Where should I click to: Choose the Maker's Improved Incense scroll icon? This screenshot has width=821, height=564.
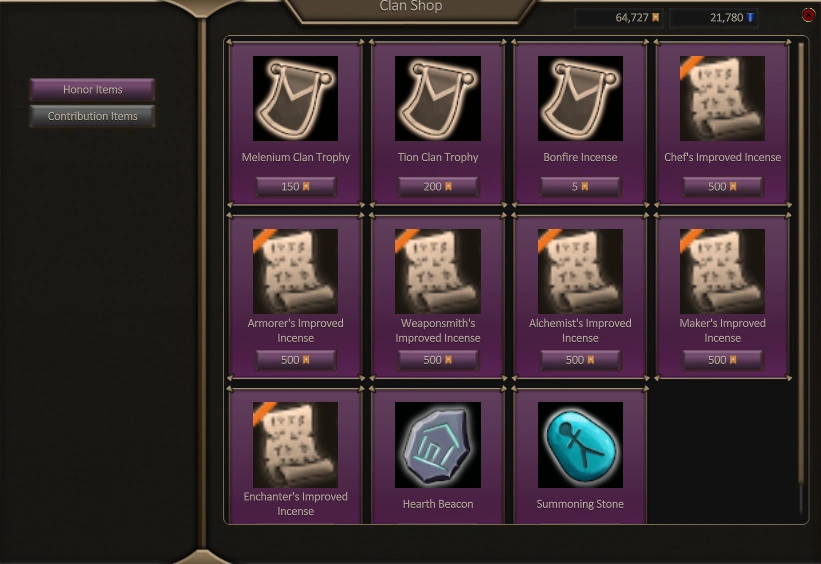pos(722,271)
